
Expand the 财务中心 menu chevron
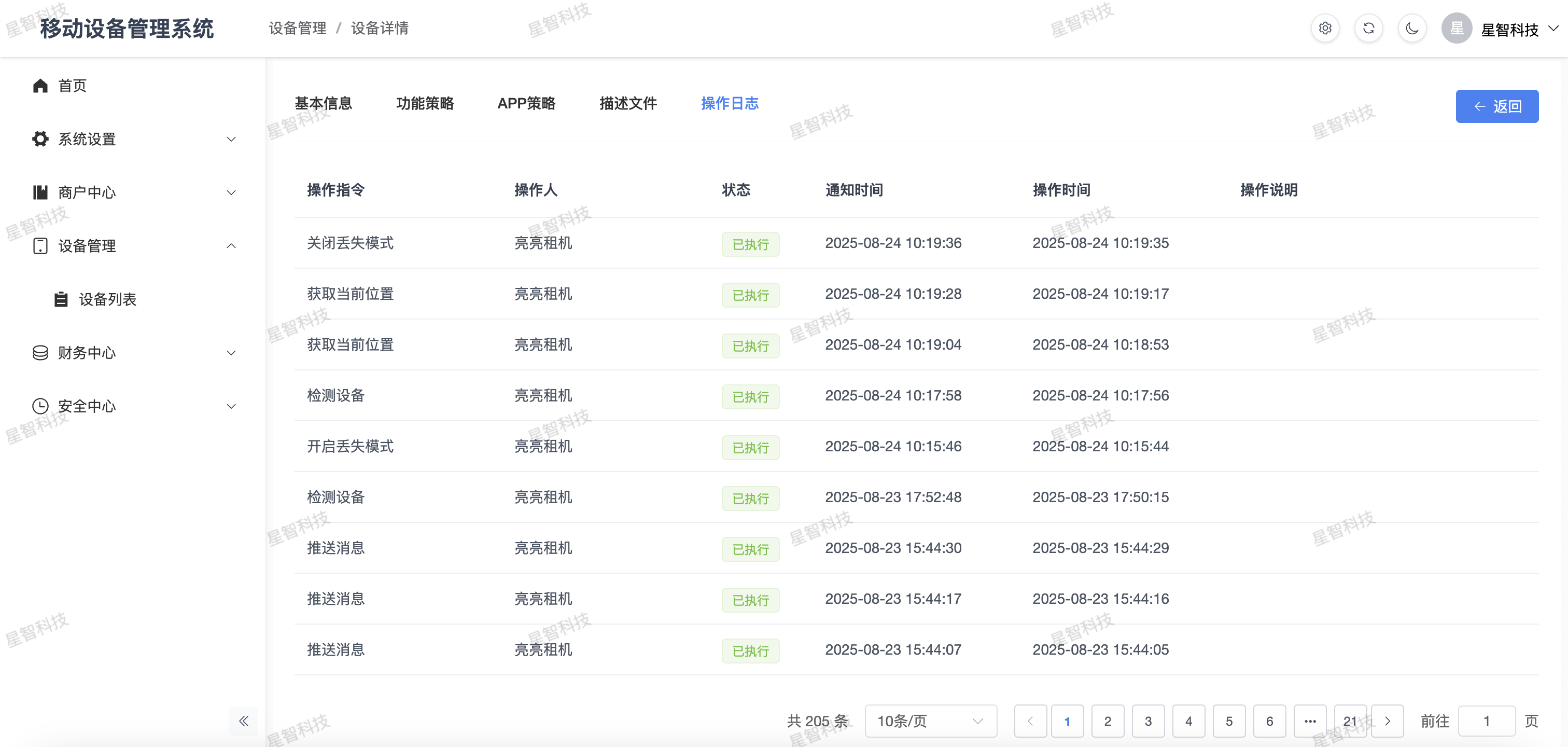231,353
